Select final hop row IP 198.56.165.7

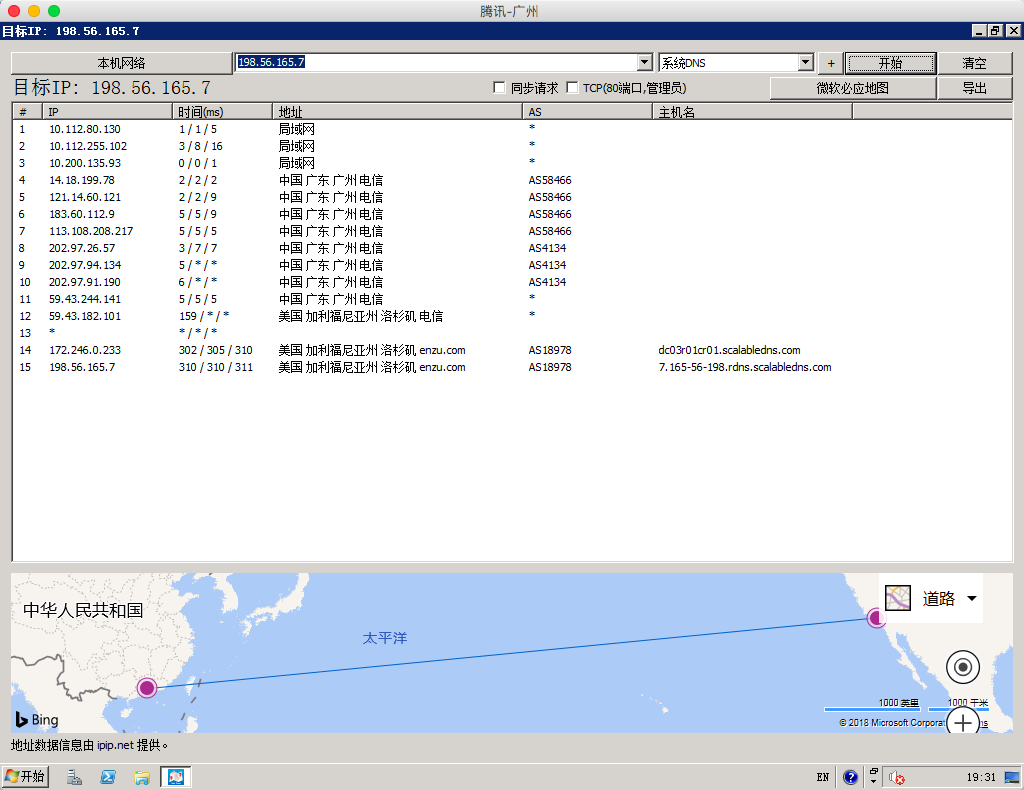pyautogui.click(x=512, y=367)
